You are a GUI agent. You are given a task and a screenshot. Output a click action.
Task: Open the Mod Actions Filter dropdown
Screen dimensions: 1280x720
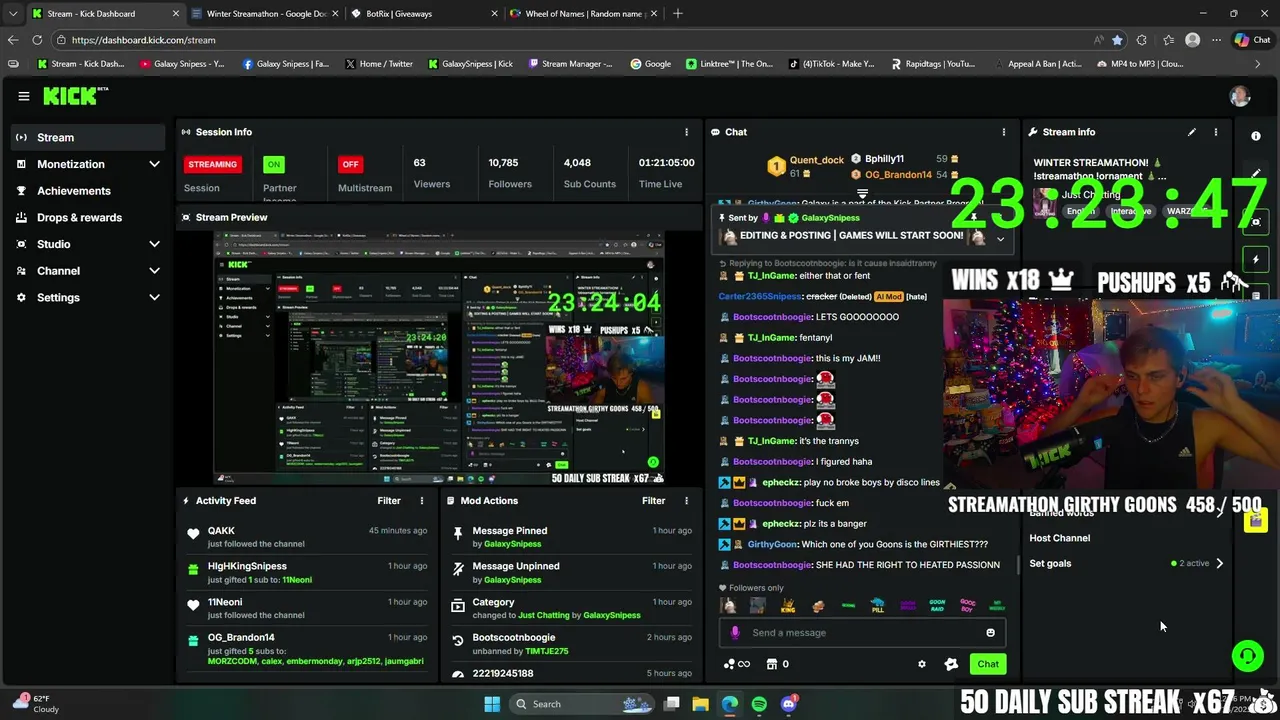tap(653, 501)
